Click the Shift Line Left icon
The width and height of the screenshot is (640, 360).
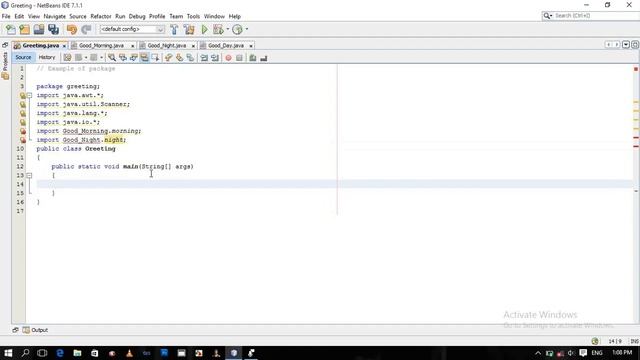click(x=204, y=58)
